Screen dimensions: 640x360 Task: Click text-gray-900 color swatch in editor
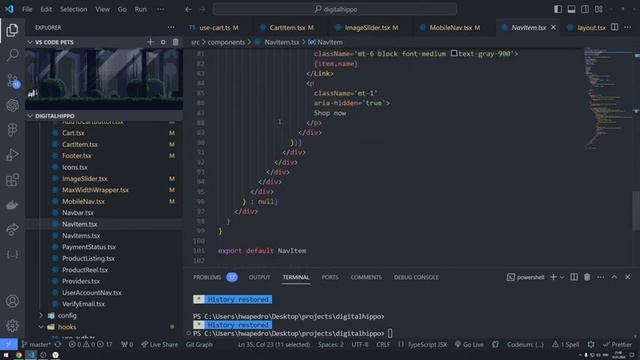pyautogui.click(x=454, y=53)
